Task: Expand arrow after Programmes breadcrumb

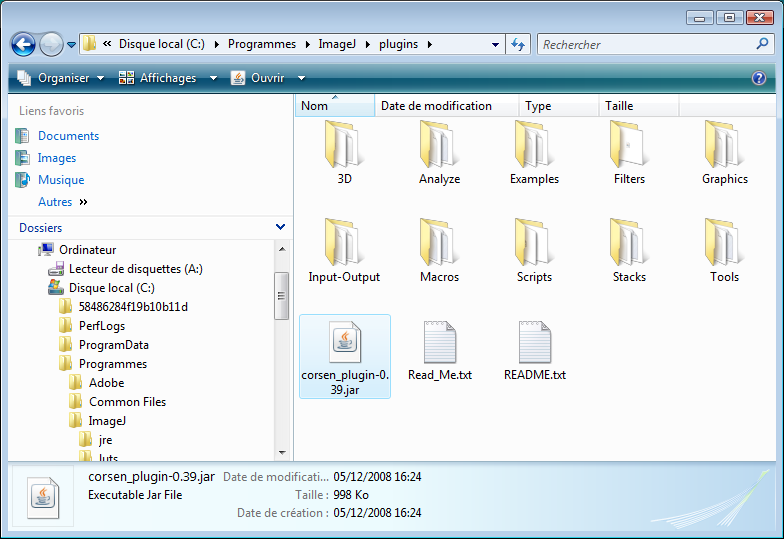Action: coord(307,44)
